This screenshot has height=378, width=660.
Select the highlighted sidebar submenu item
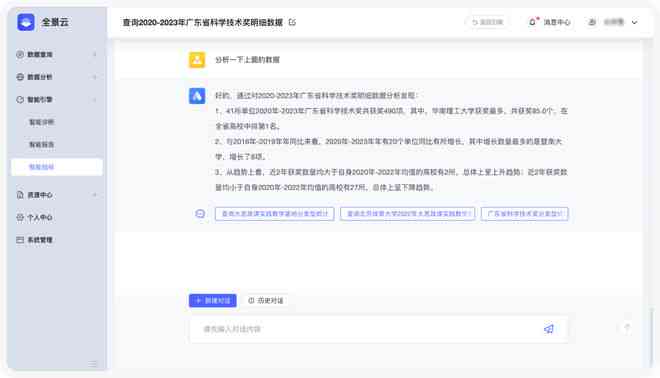tap(57, 167)
